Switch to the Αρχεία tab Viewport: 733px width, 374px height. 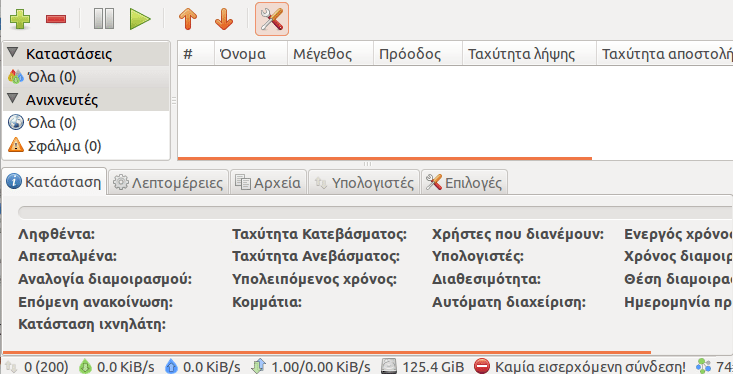tap(268, 182)
